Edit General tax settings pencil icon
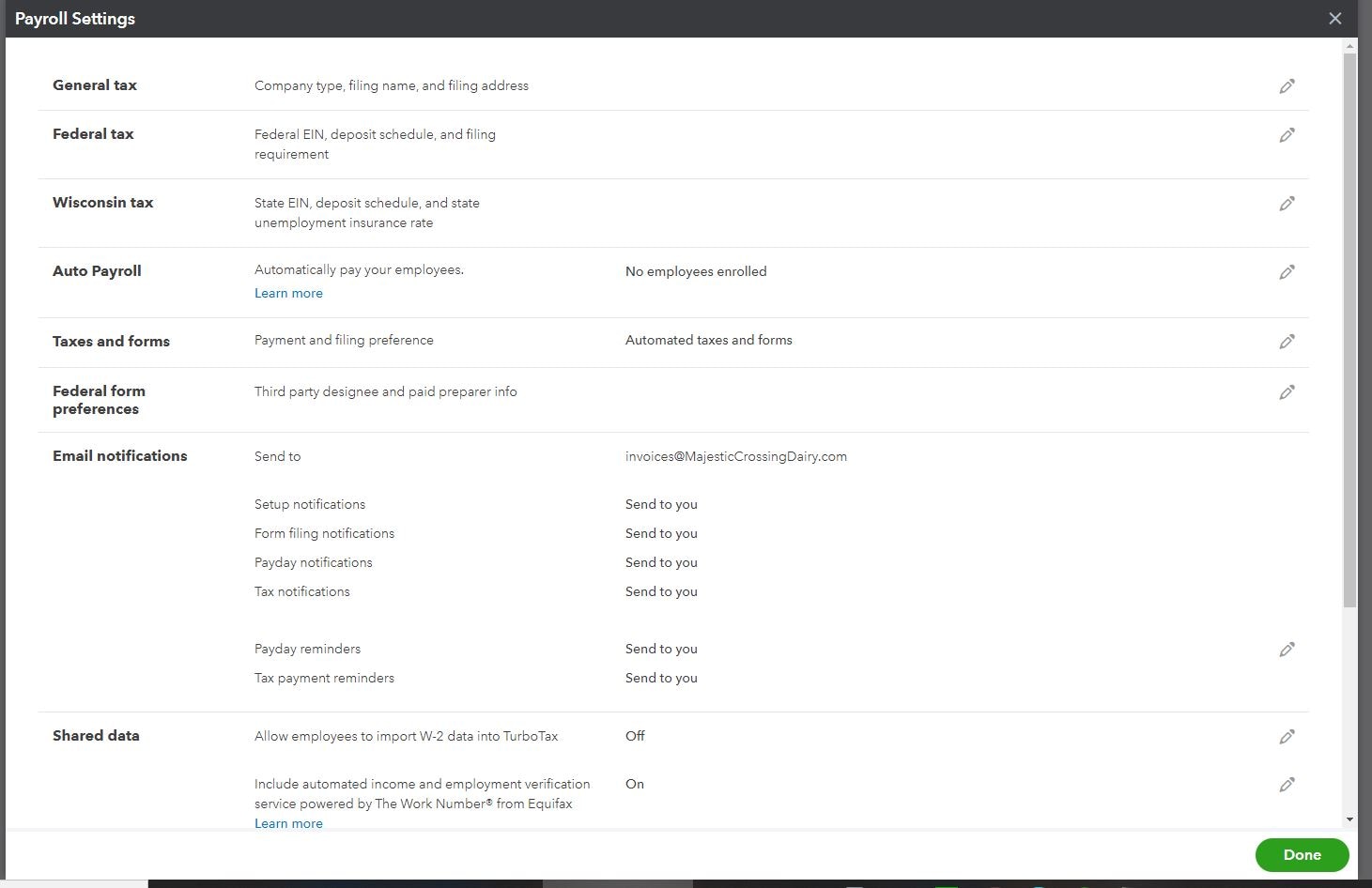Image resolution: width=1372 pixels, height=888 pixels. [x=1287, y=86]
